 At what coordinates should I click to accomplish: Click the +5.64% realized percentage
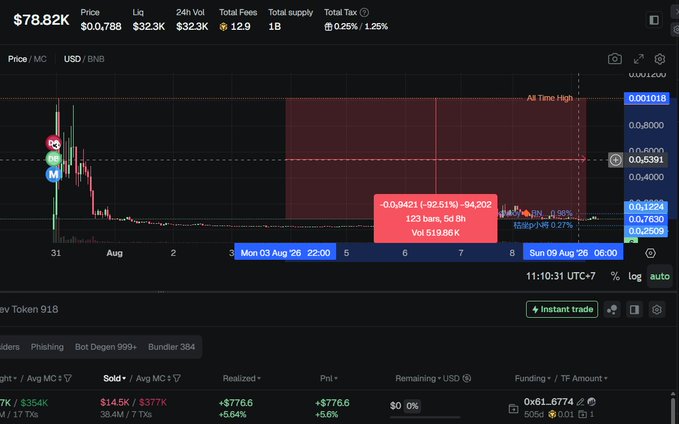click(233, 415)
